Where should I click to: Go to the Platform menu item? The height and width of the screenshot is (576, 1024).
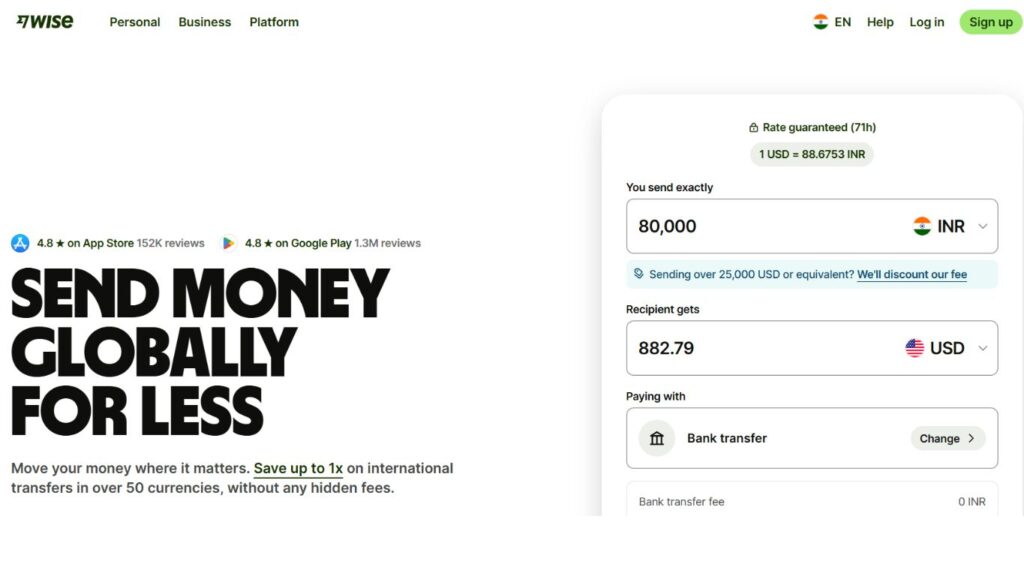274,22
